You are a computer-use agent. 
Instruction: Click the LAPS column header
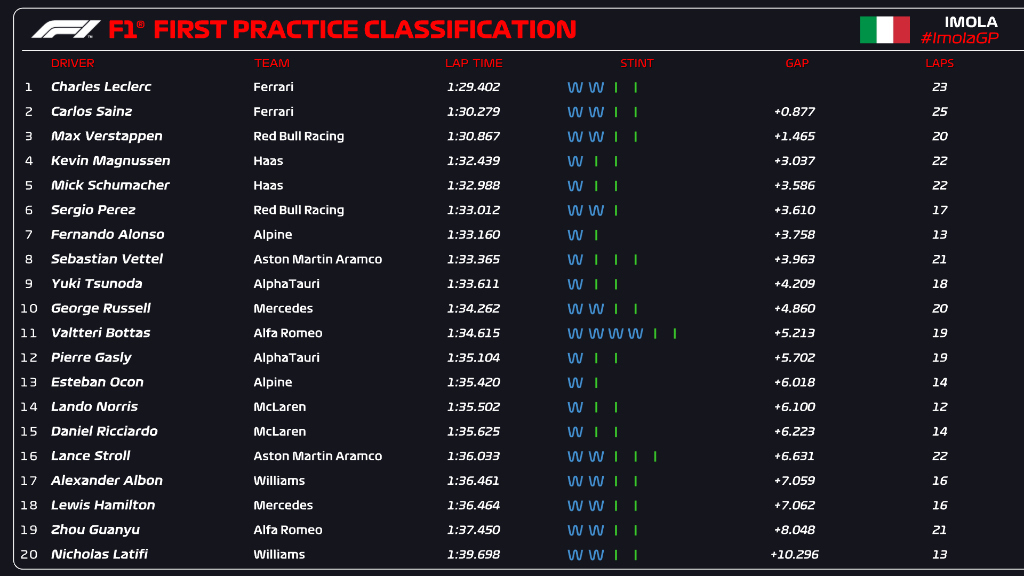click(939, 63)
